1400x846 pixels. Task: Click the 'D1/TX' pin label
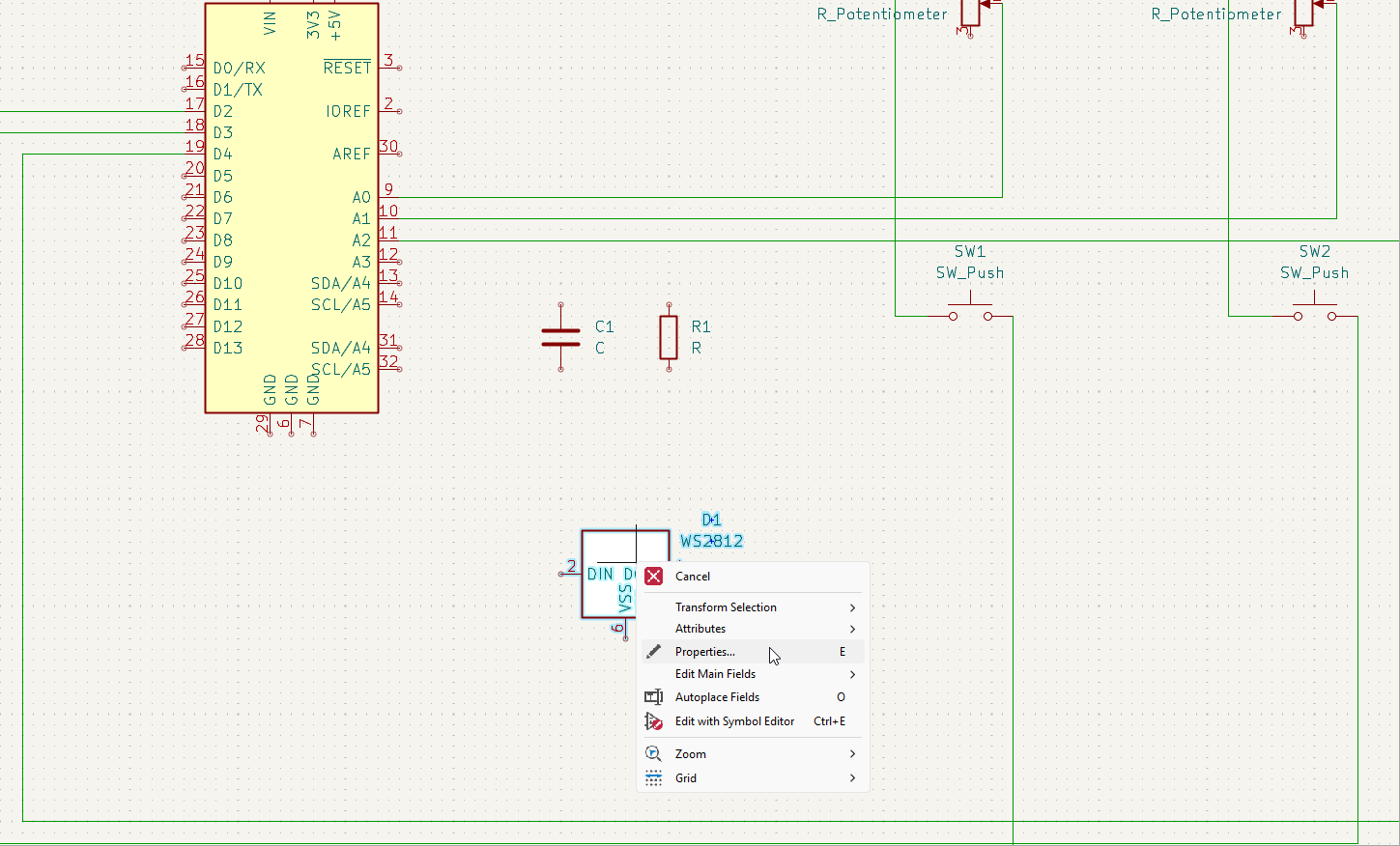[x=238, y=90]
